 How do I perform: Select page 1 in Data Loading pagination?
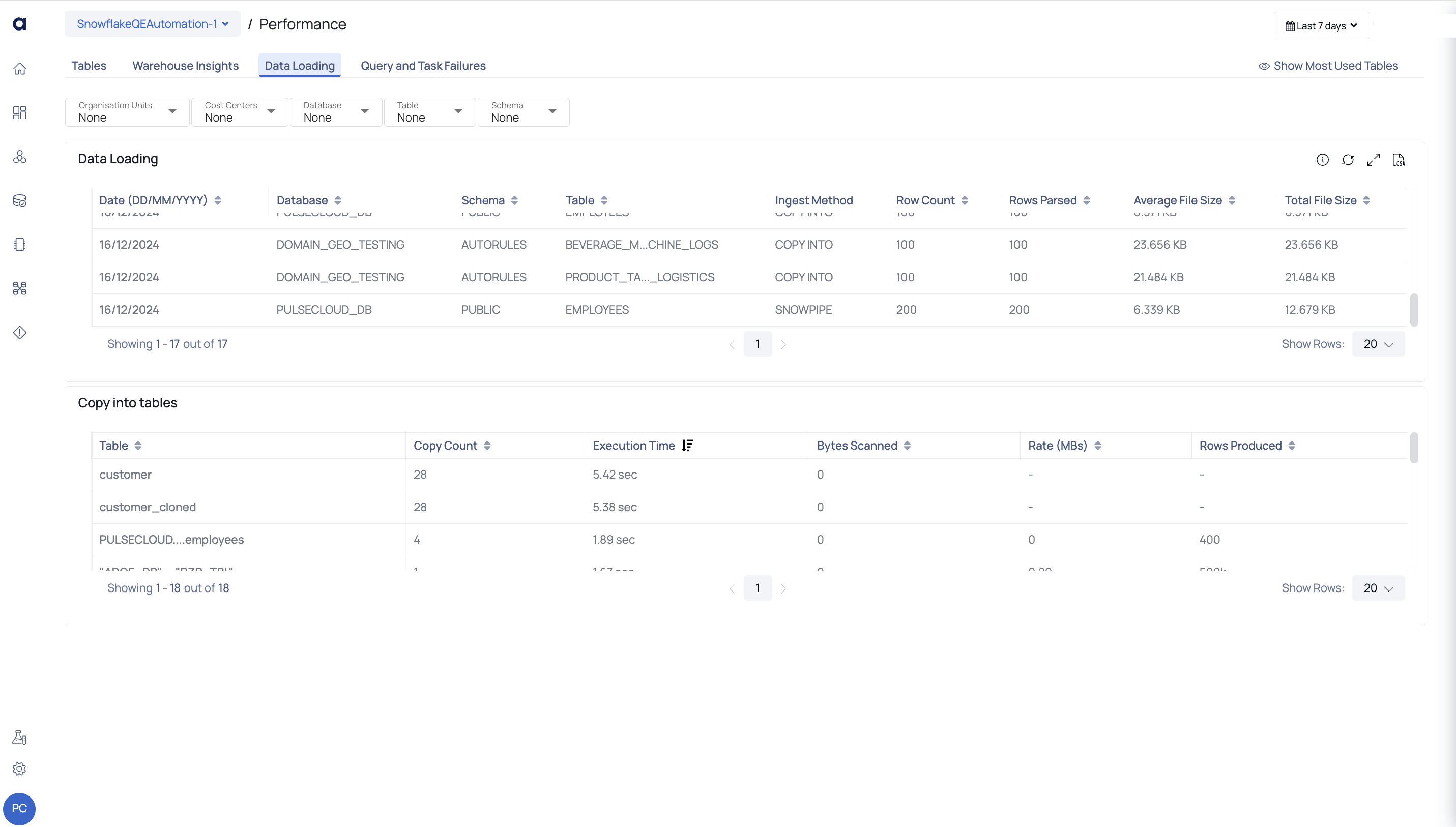(x=758, y=344)
